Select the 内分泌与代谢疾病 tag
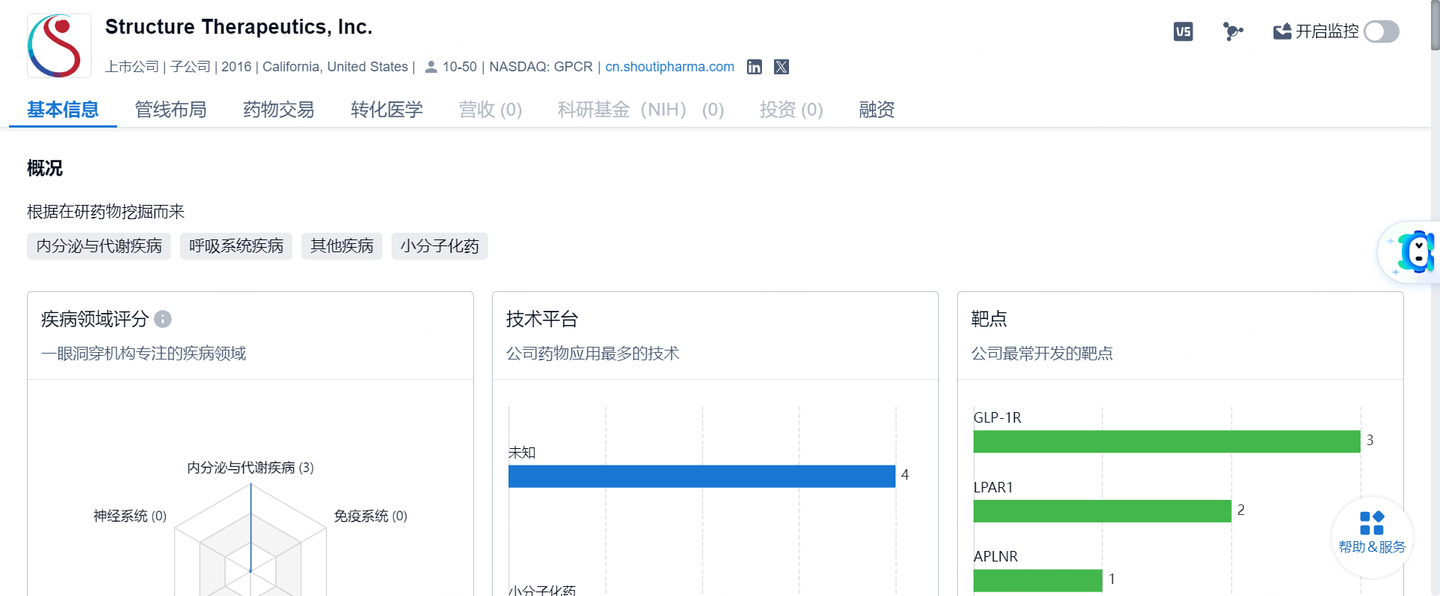Image resolution: width=1440 pixels, height=596 pixels. click(x=98, y=246)
